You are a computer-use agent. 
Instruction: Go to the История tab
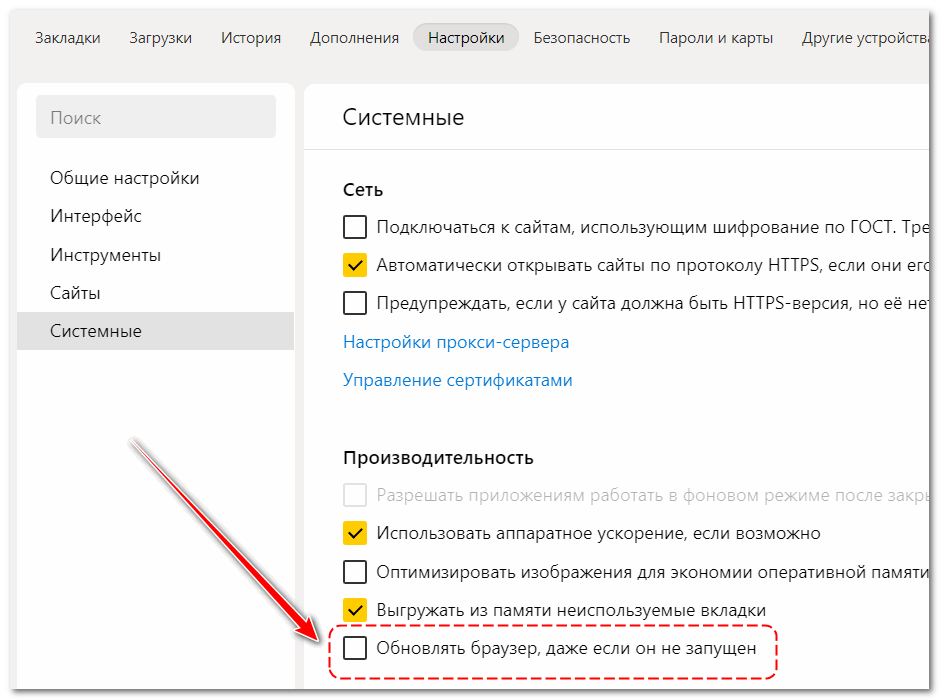[x=251, y=38]
